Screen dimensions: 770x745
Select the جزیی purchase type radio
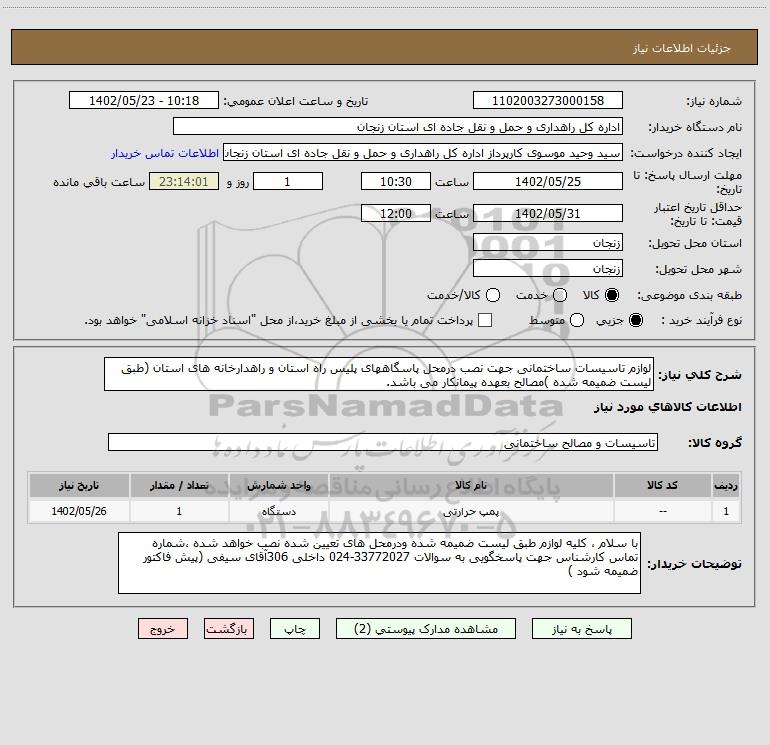coord(636,320)
